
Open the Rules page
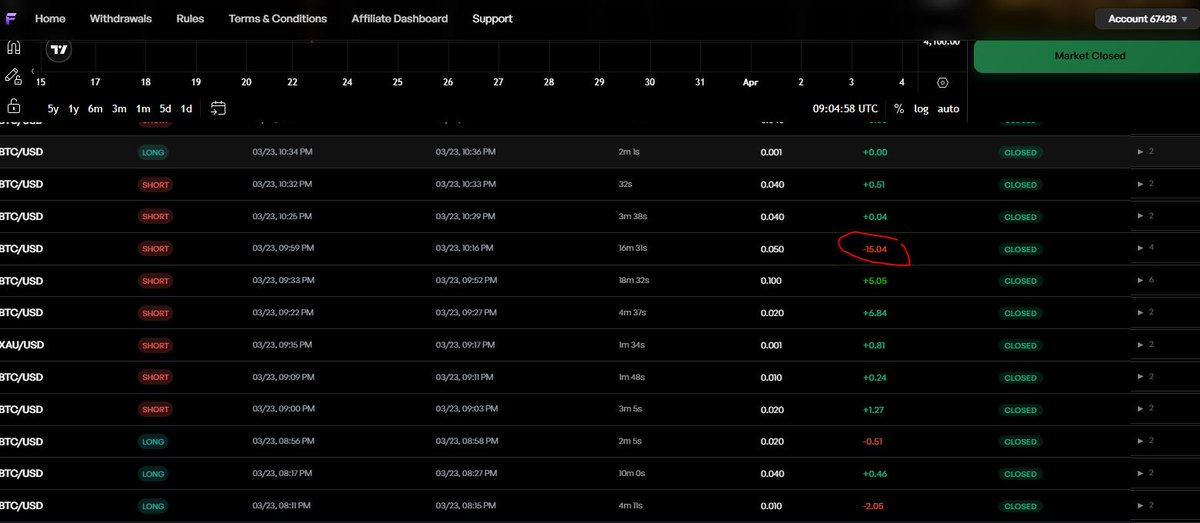[190, 18]
